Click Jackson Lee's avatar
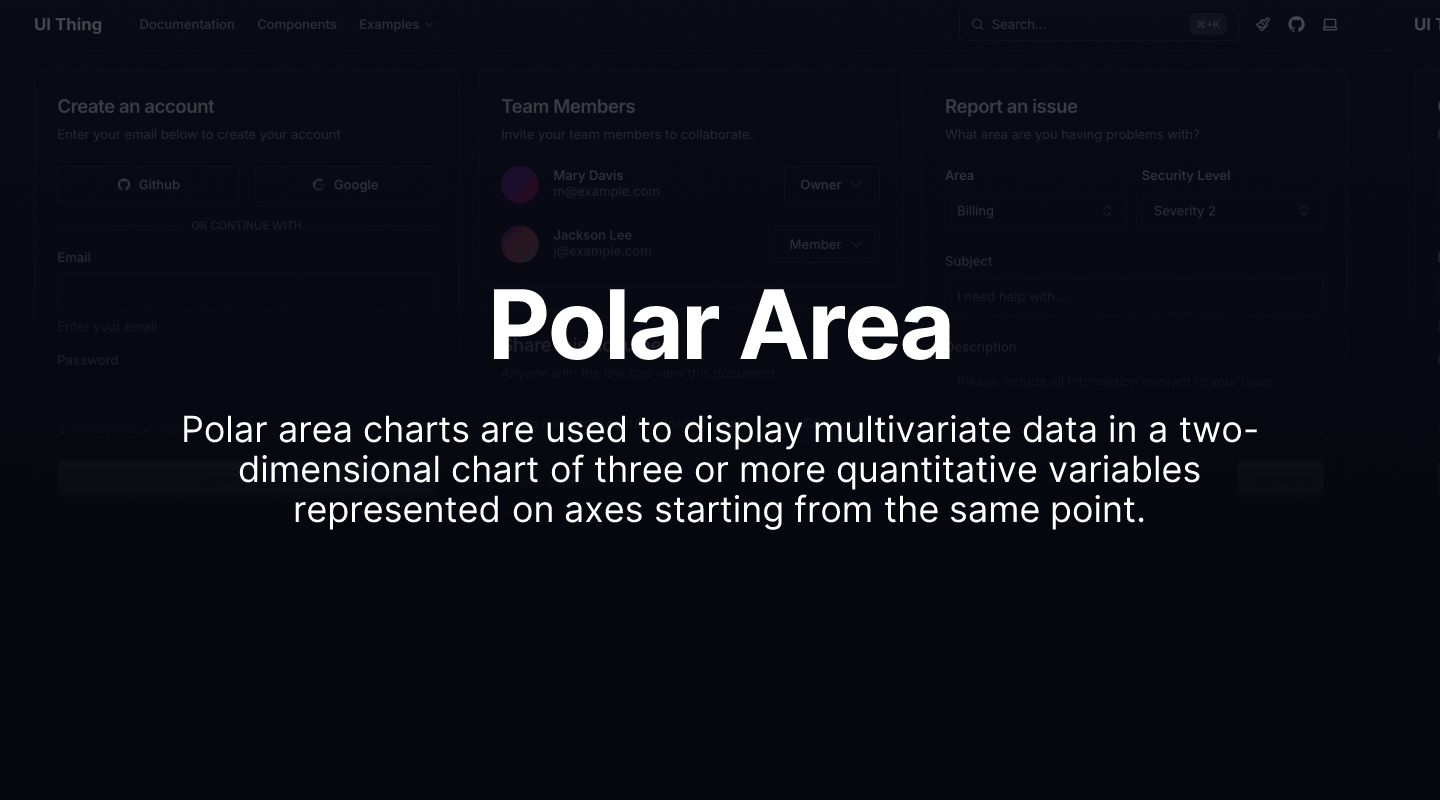1440x800 pixels. 520,244
